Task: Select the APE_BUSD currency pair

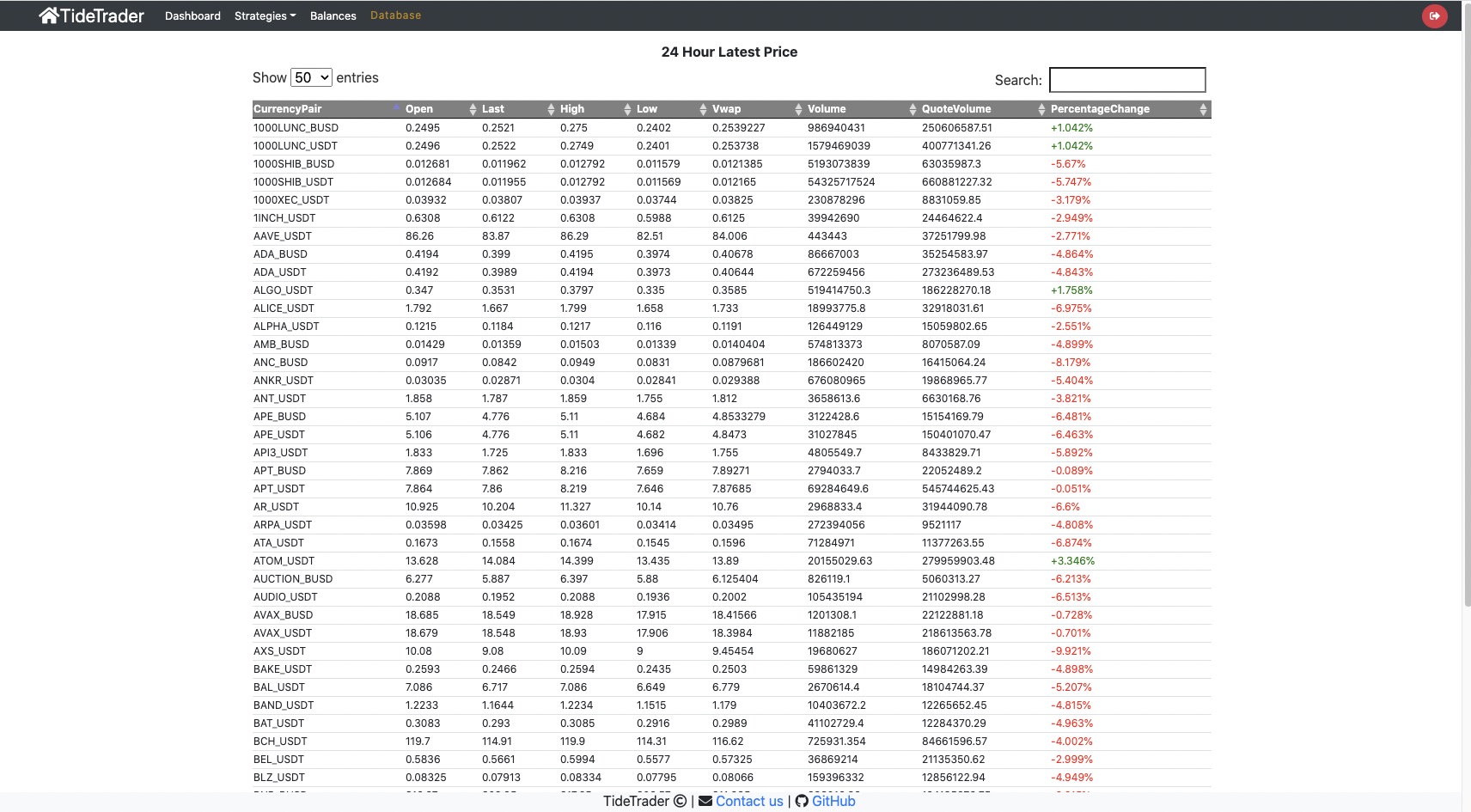Action: 279,417
